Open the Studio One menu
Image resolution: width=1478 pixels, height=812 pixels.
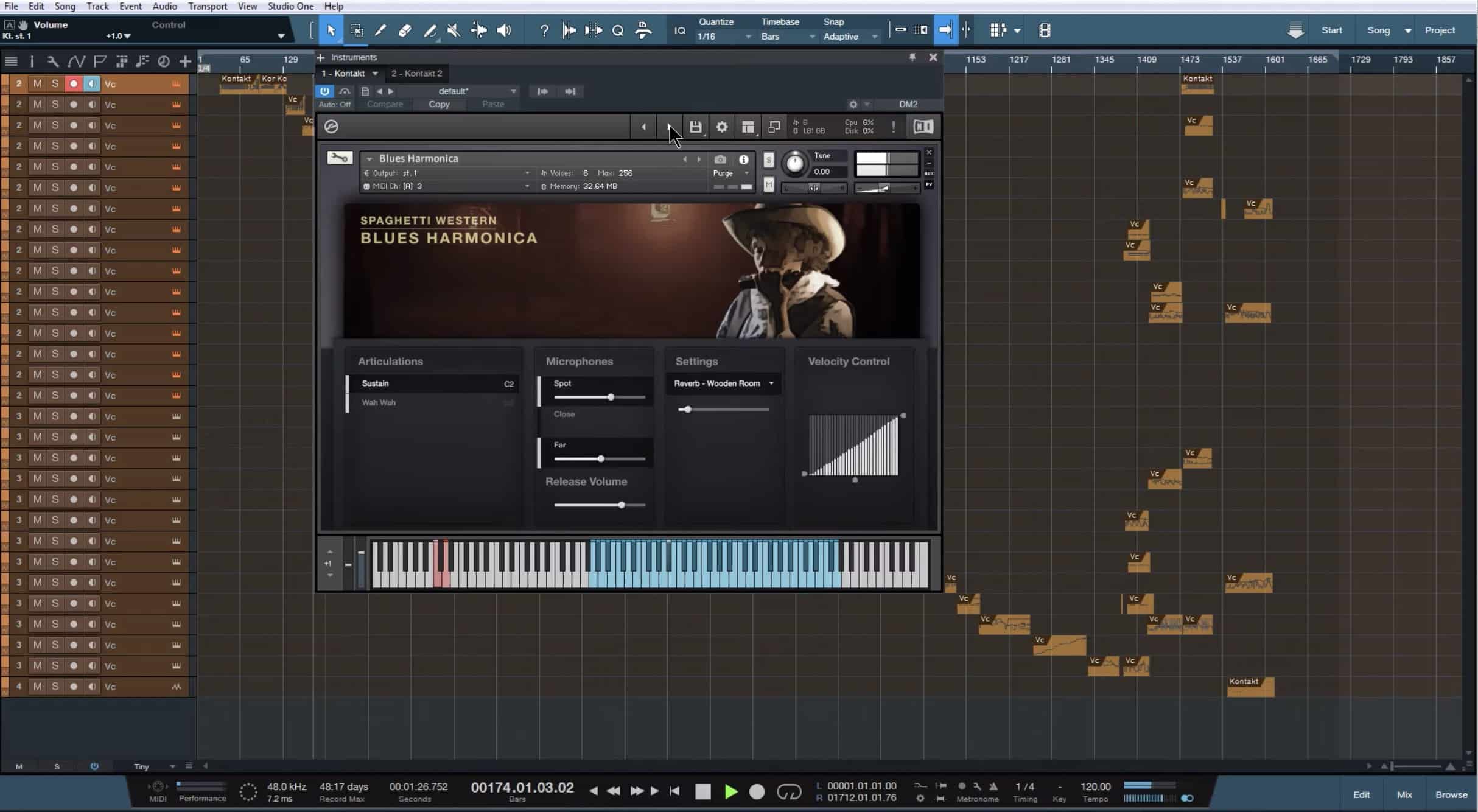pyautogui.click(x=291, y=6)
